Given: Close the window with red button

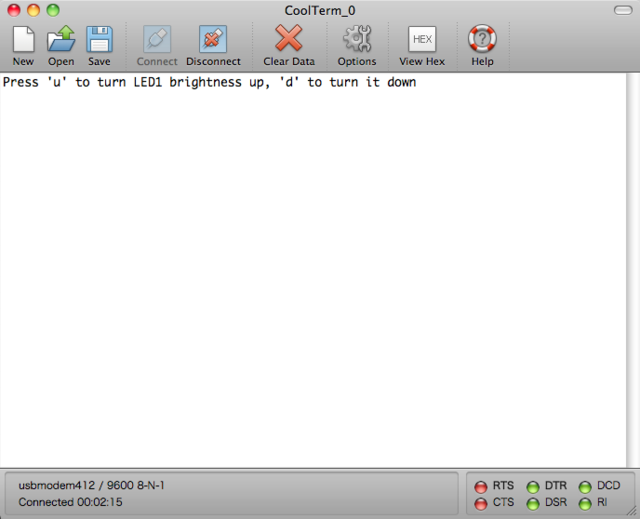Looking at the screenshot, I should (x=14, y=10).
